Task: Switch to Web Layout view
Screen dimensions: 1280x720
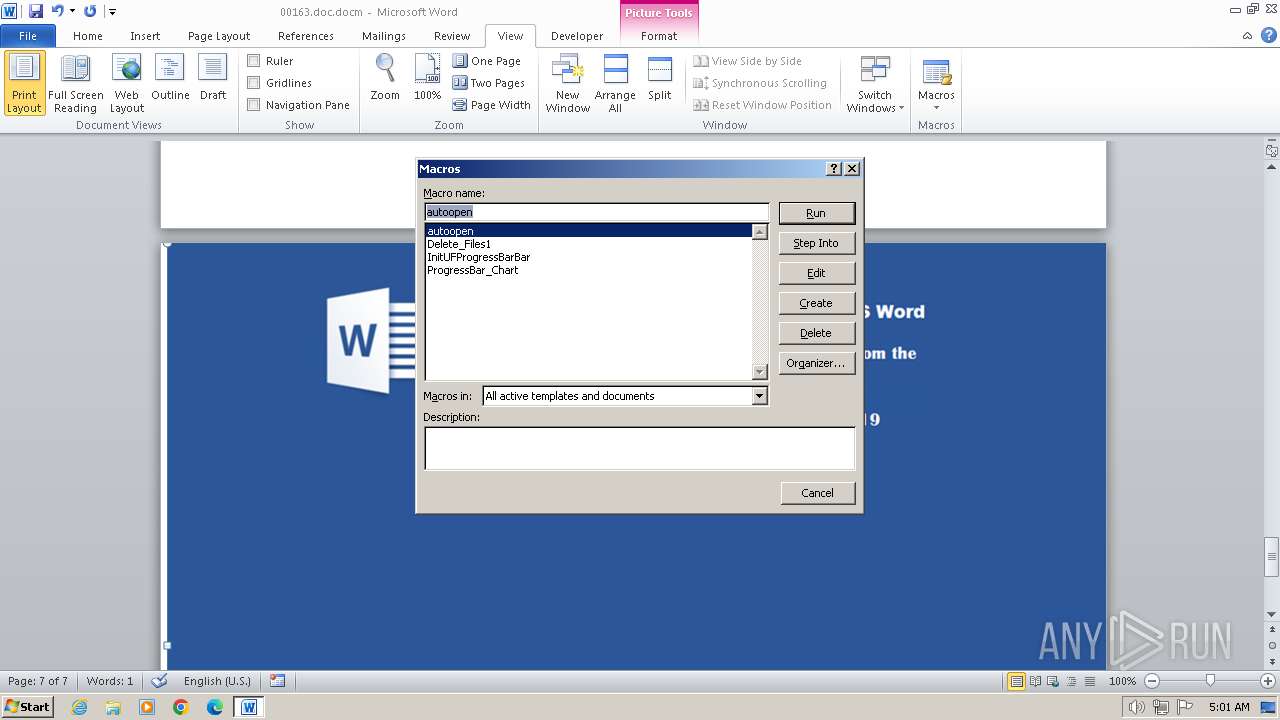Action: point(127,84)
